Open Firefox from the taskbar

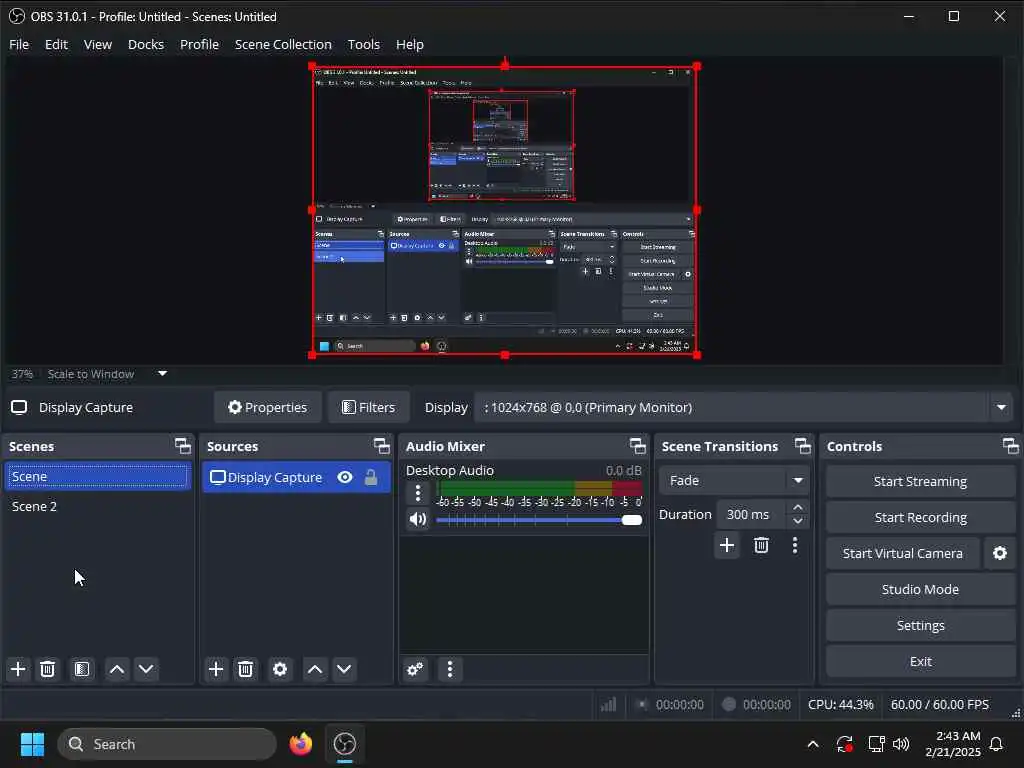[x=301, y=744]
